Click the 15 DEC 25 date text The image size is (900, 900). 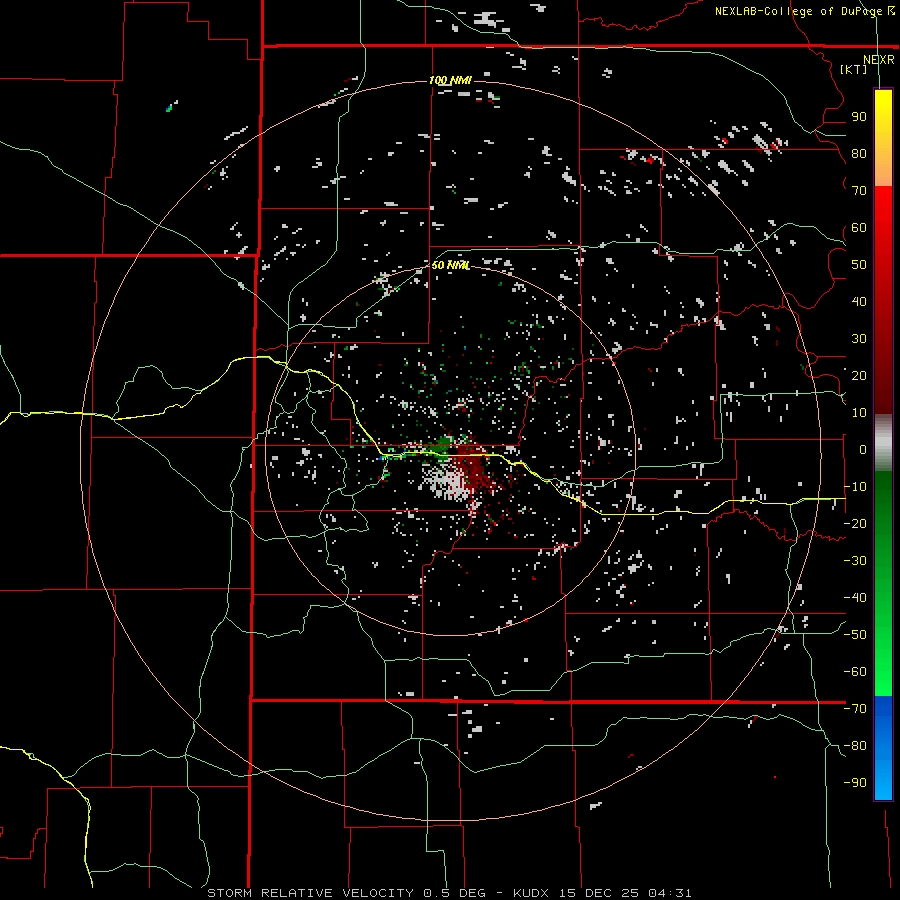pos(599,893)
